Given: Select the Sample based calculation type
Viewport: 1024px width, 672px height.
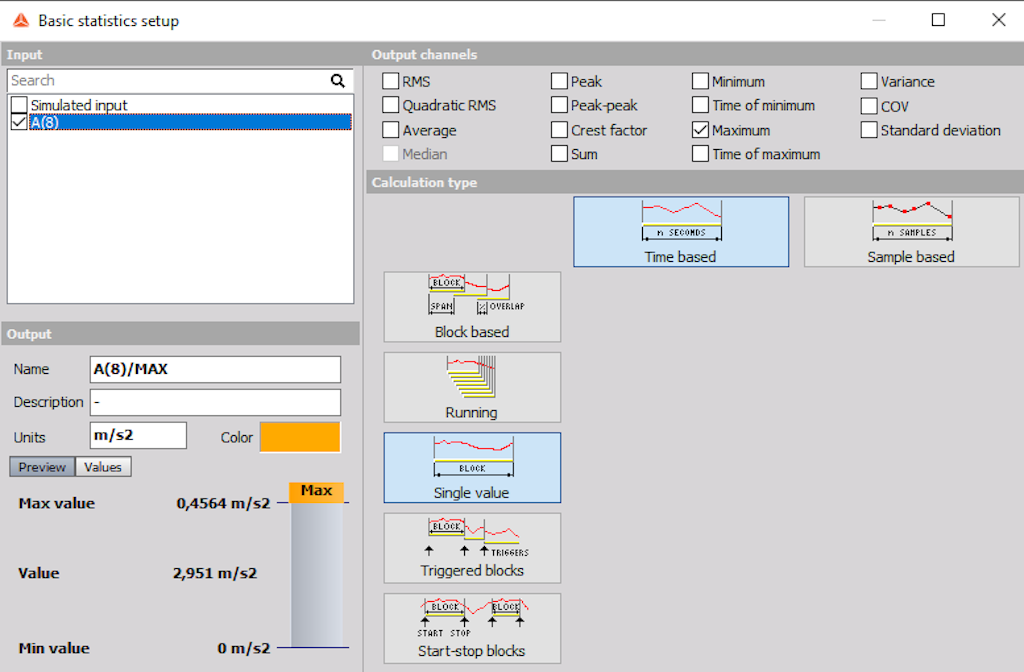Looking at the screenshot, I should point(911,232).
